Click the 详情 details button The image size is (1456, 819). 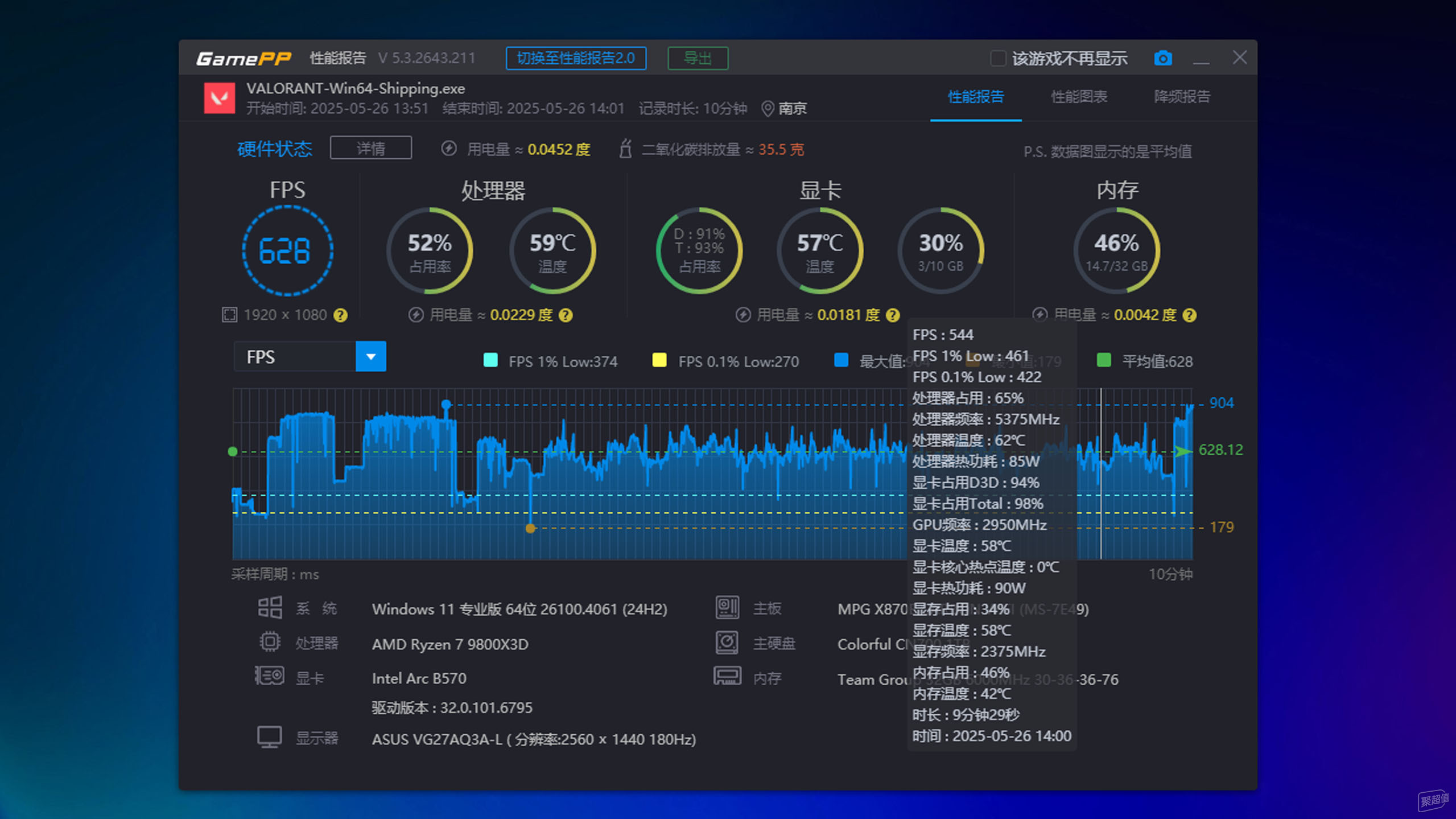click(x=371, y=148)
